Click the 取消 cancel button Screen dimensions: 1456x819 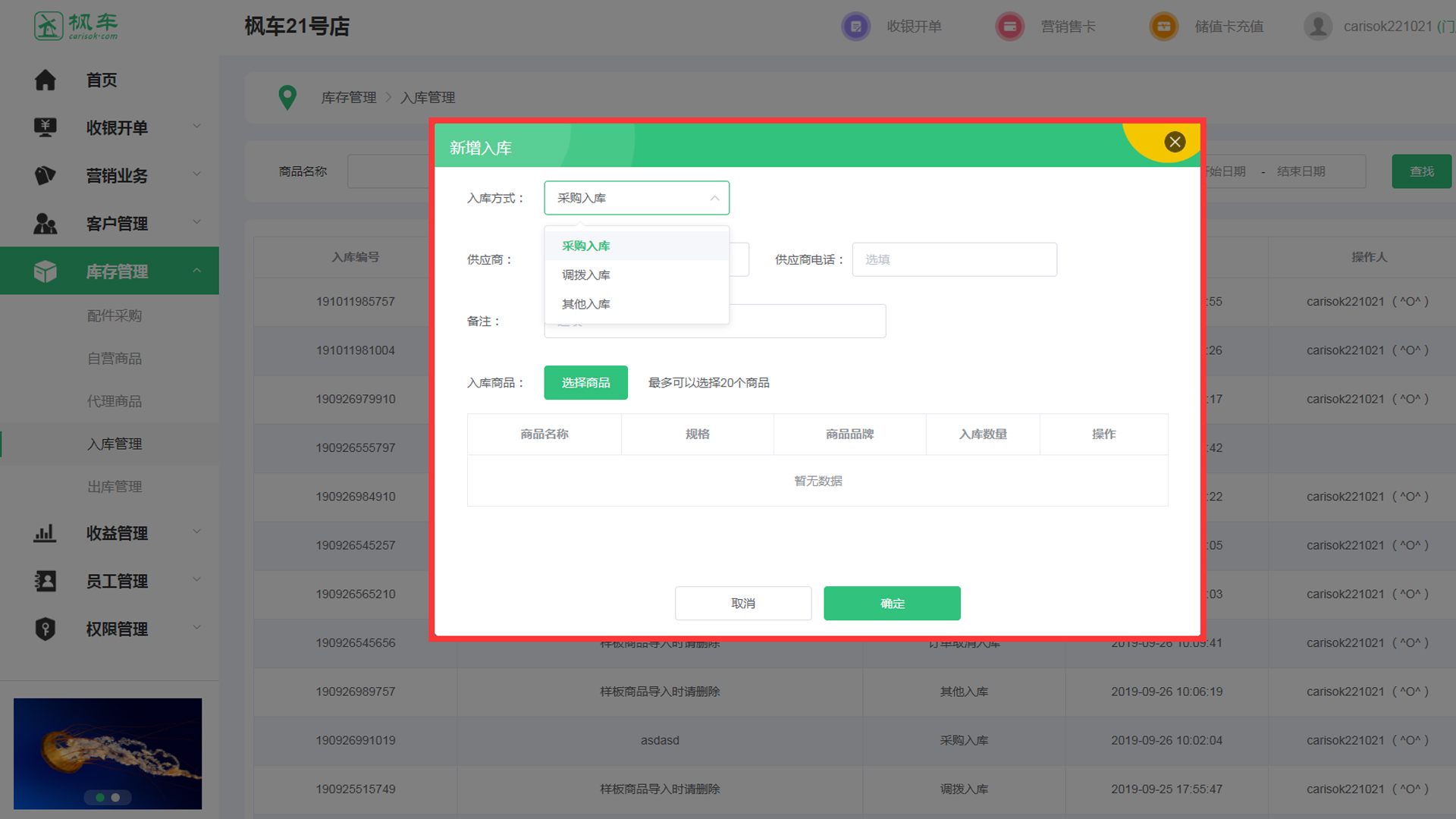click(x=743, y=604)
